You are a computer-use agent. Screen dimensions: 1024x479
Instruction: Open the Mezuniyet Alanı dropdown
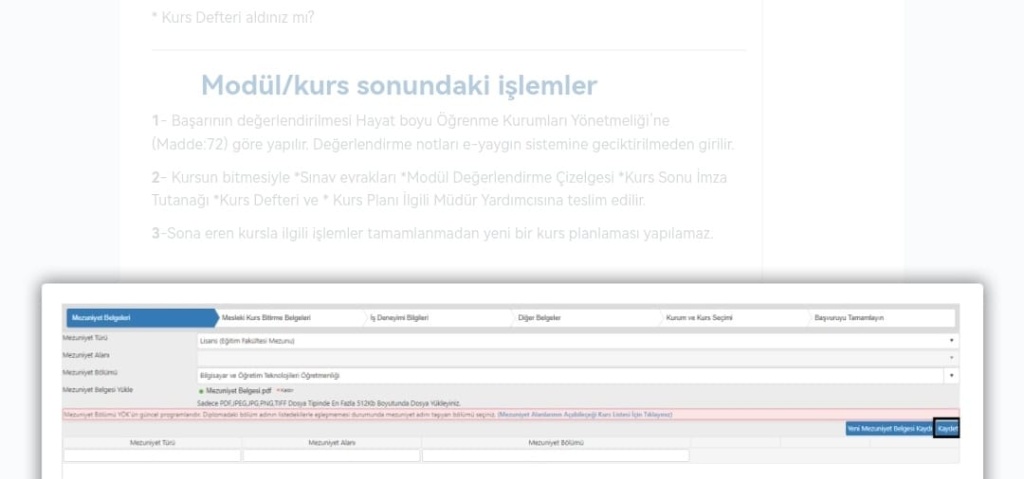[x=951, y=358]
